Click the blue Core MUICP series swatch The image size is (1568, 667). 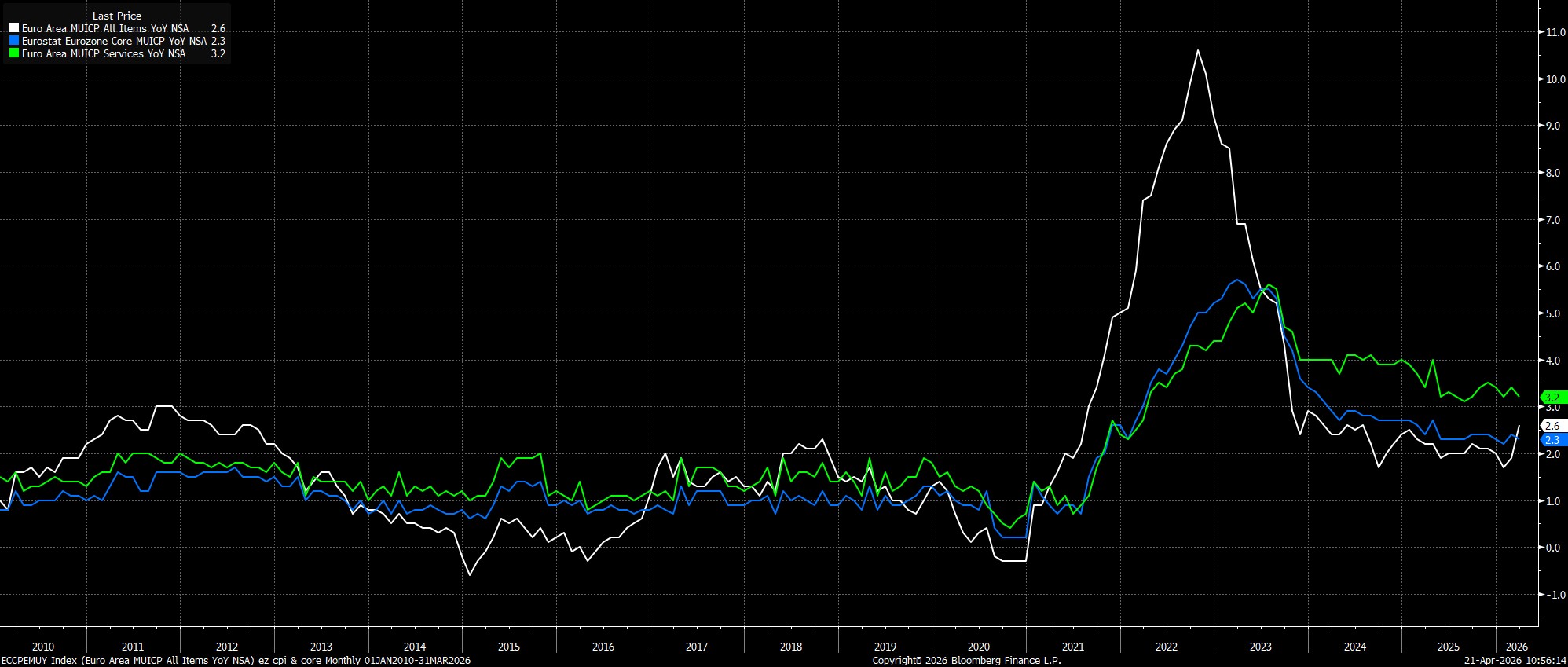click(14, 41)
